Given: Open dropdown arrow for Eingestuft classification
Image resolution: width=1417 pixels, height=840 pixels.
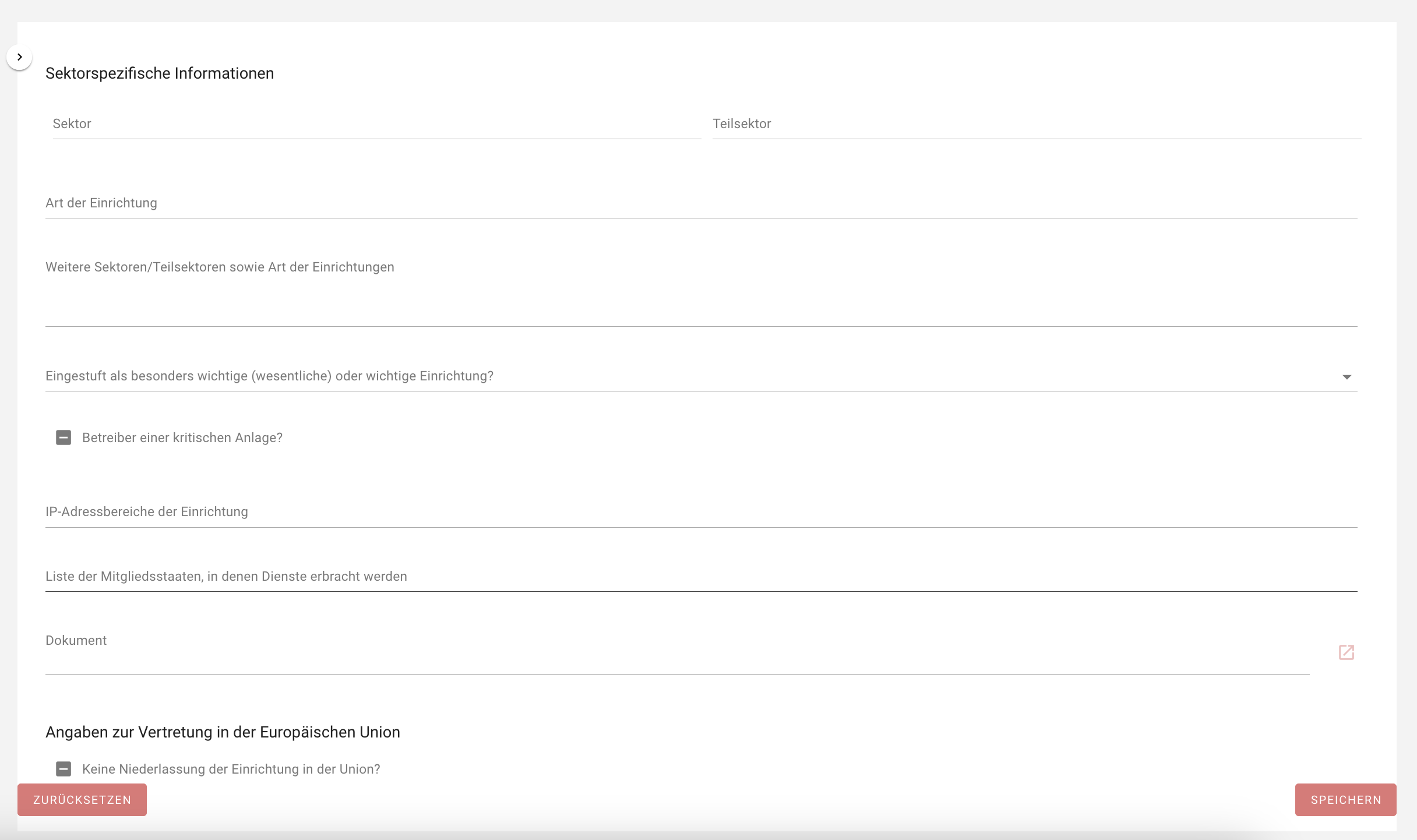Looking at the screenshot, I should click(1346, 377).
